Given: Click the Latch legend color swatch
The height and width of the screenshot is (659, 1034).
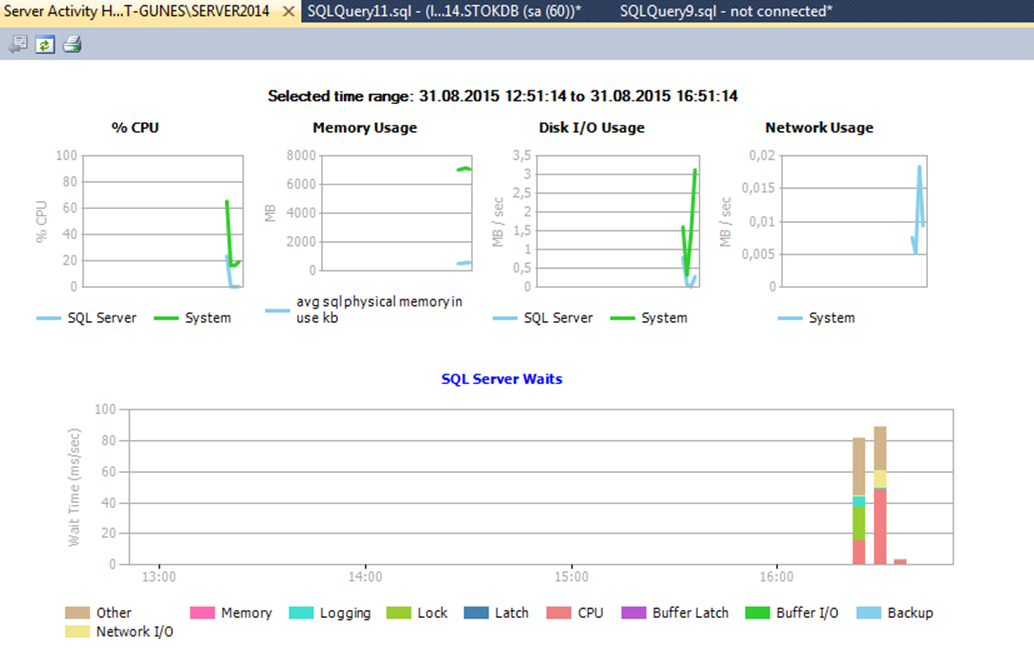Looking at the screenshot, I should pyautogui.click(x=476, y=613).
